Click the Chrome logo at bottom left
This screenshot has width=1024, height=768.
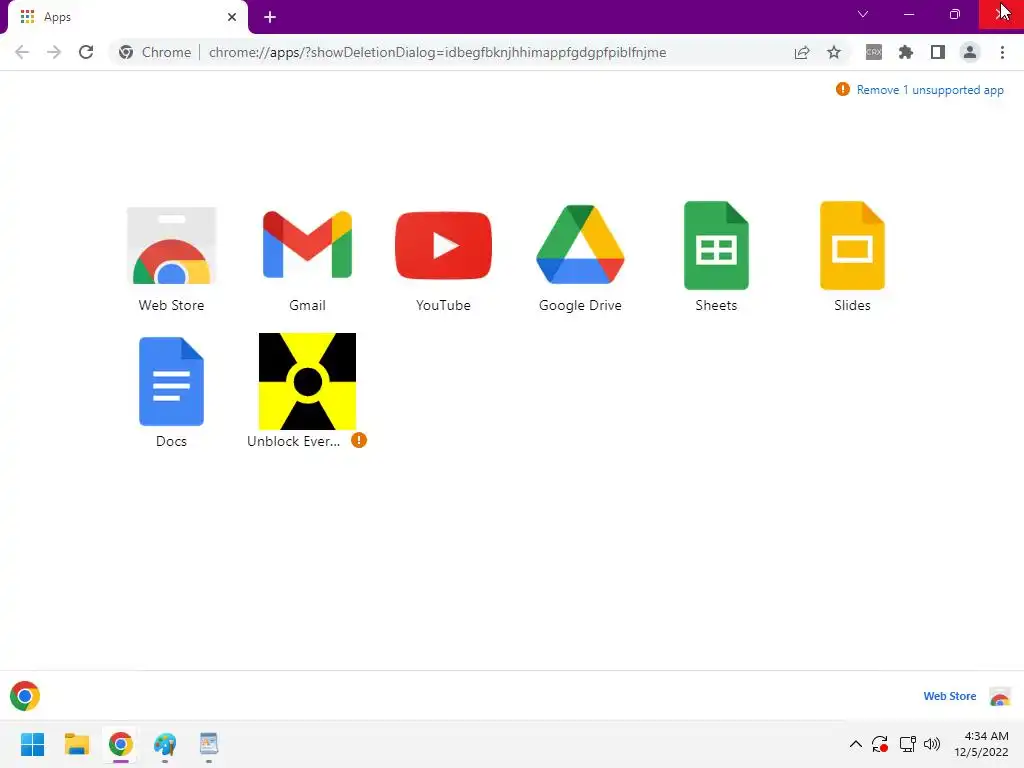(x=25, y=696)
